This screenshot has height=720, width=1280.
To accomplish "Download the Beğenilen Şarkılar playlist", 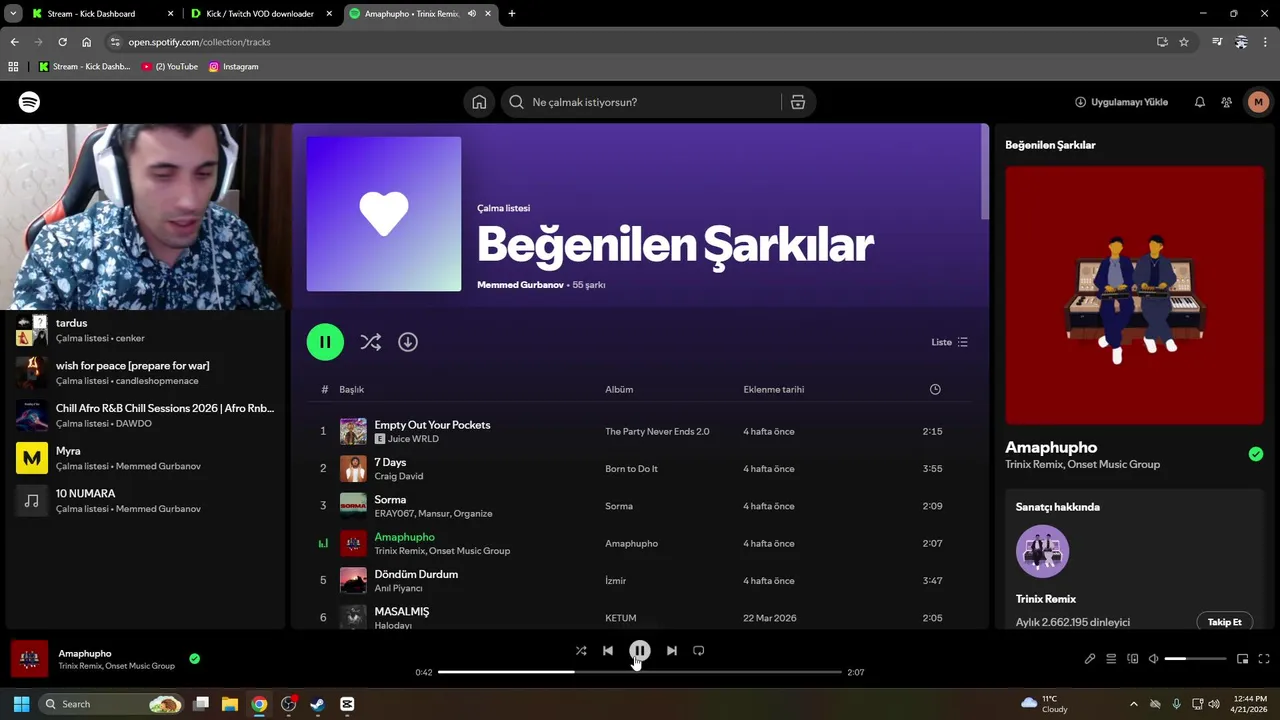I will tap(408, 342).
